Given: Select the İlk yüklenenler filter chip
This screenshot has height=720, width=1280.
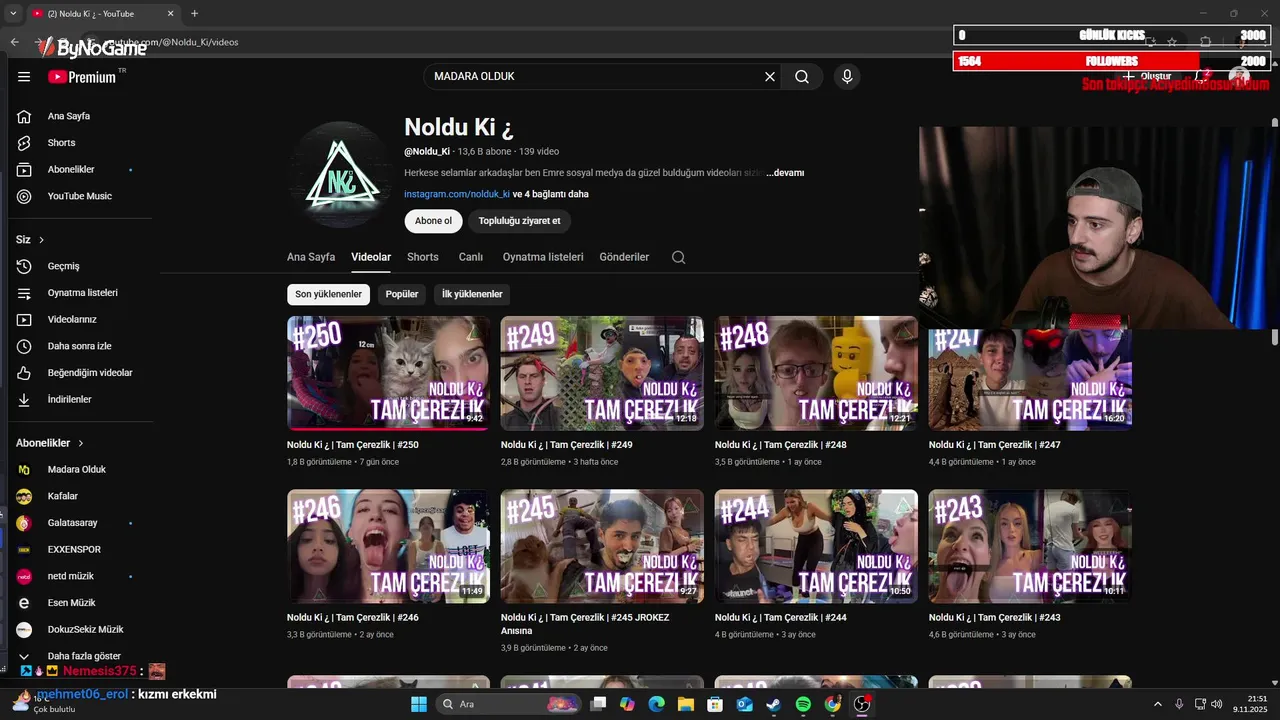Looking at the screenshot, I should point(472,294).
